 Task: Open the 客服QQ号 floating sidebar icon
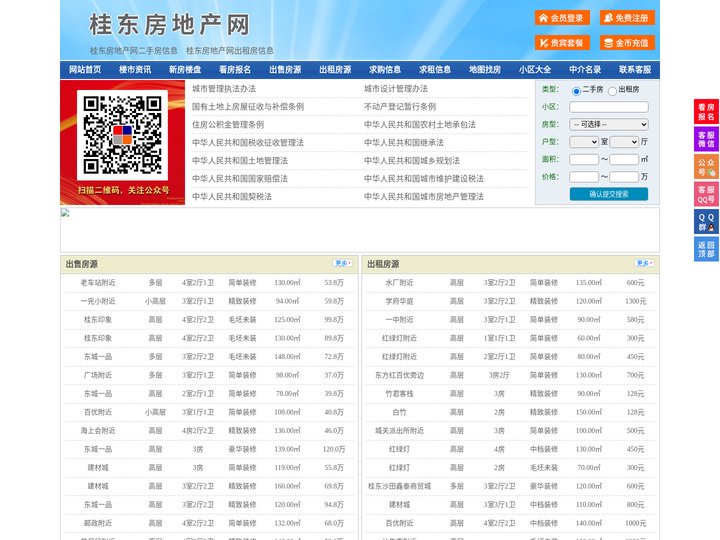tap(706, 194)
